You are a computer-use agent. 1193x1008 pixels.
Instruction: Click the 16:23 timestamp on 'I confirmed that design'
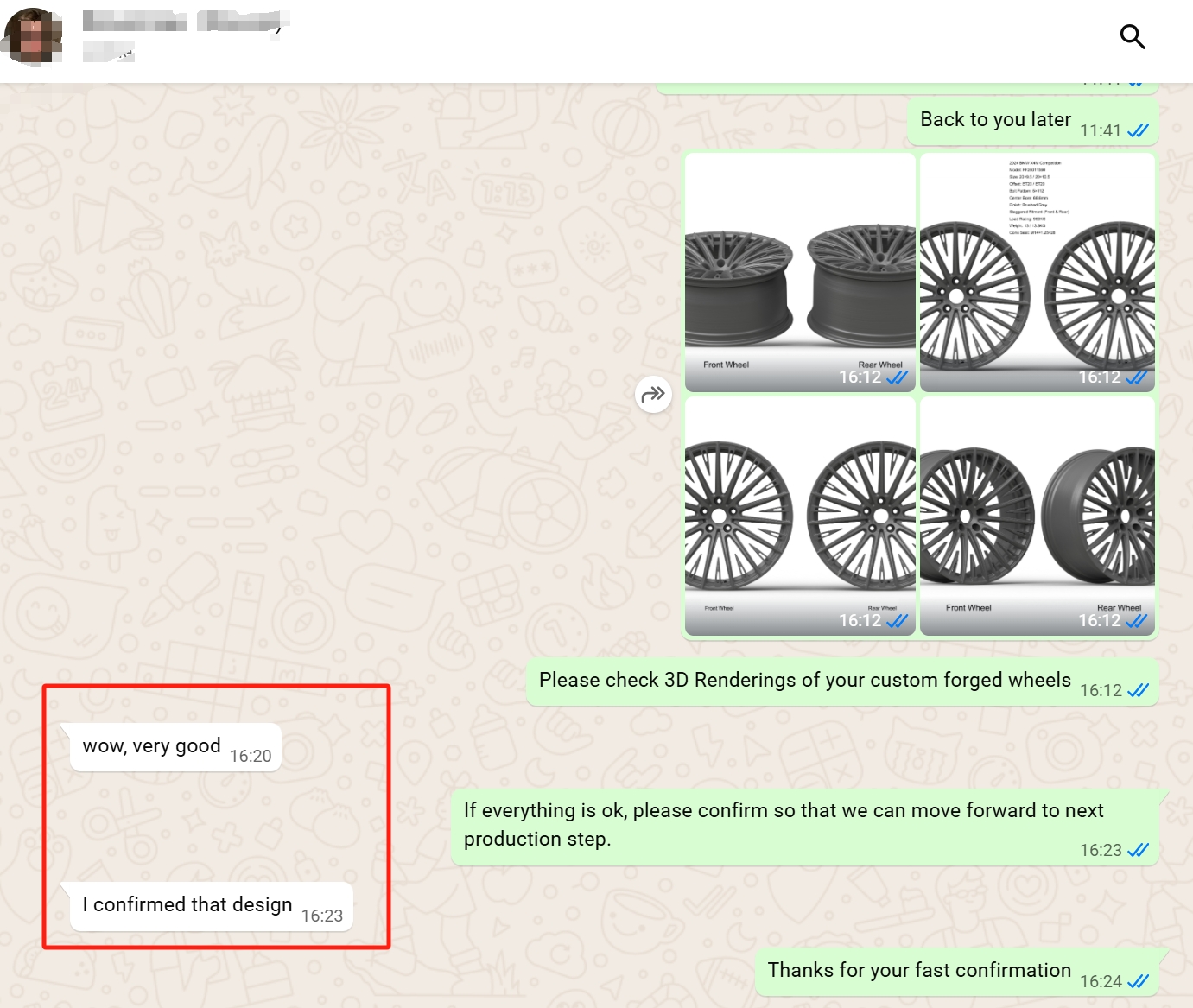tap(322, 916)
